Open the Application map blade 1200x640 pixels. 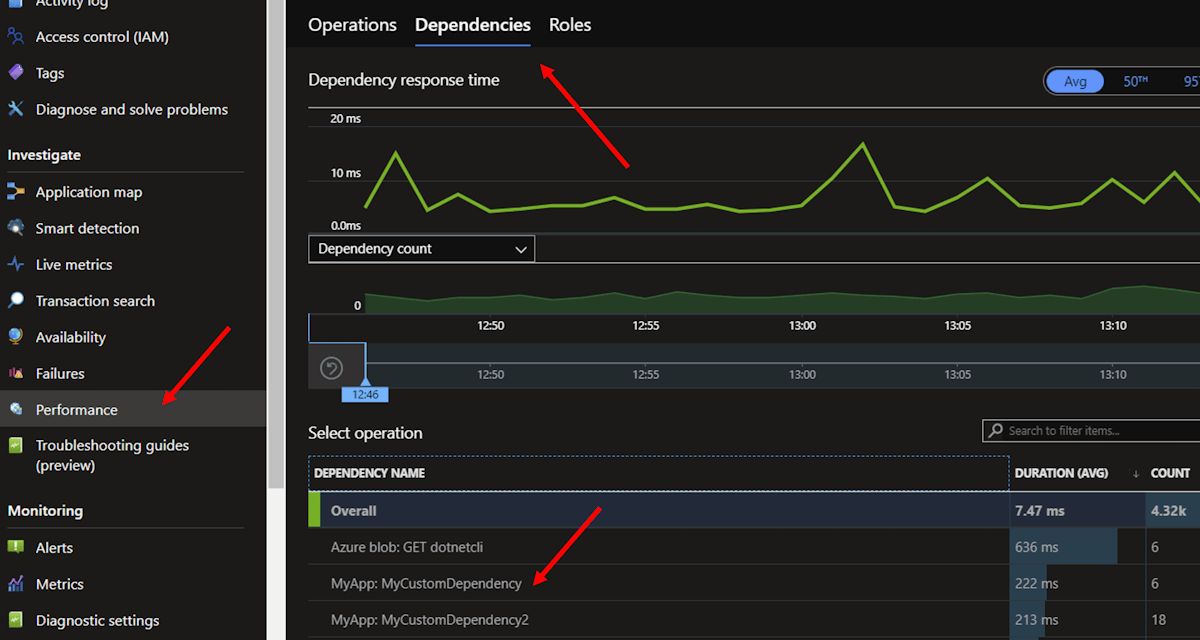90,191
